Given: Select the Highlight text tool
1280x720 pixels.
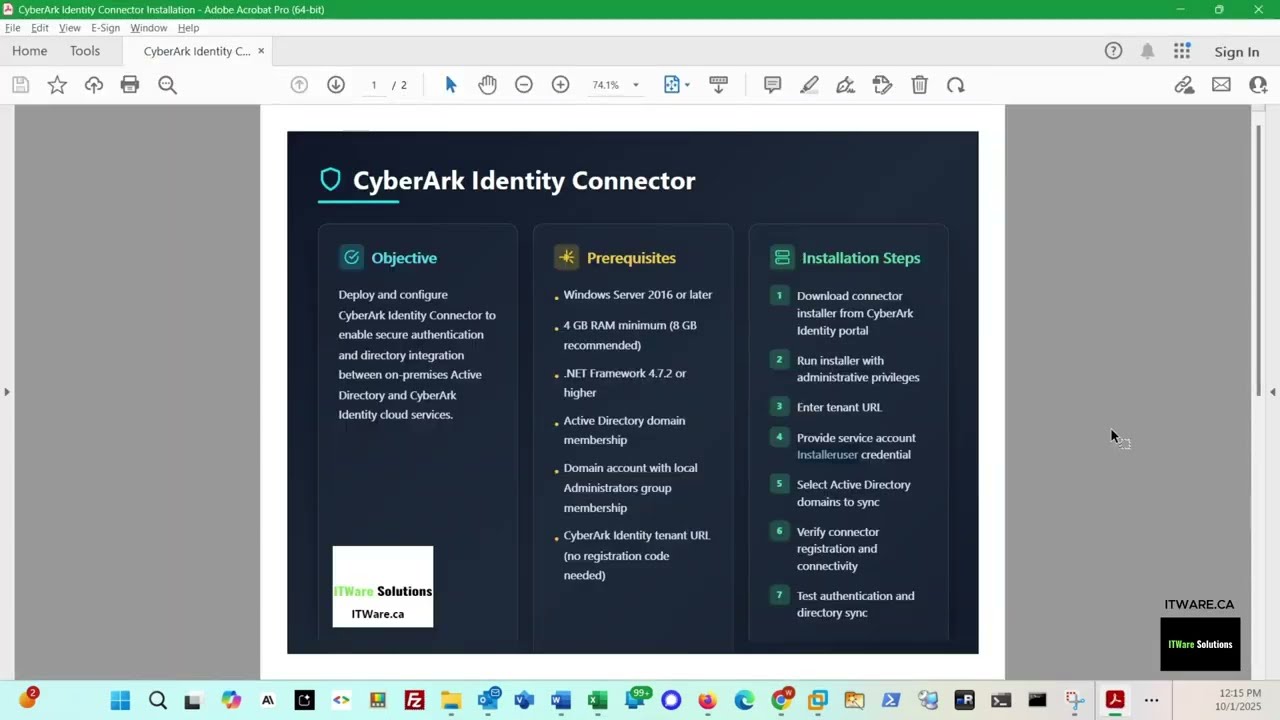Looking at the screenshot, I should pyautogui.click(x=809, y=85).
